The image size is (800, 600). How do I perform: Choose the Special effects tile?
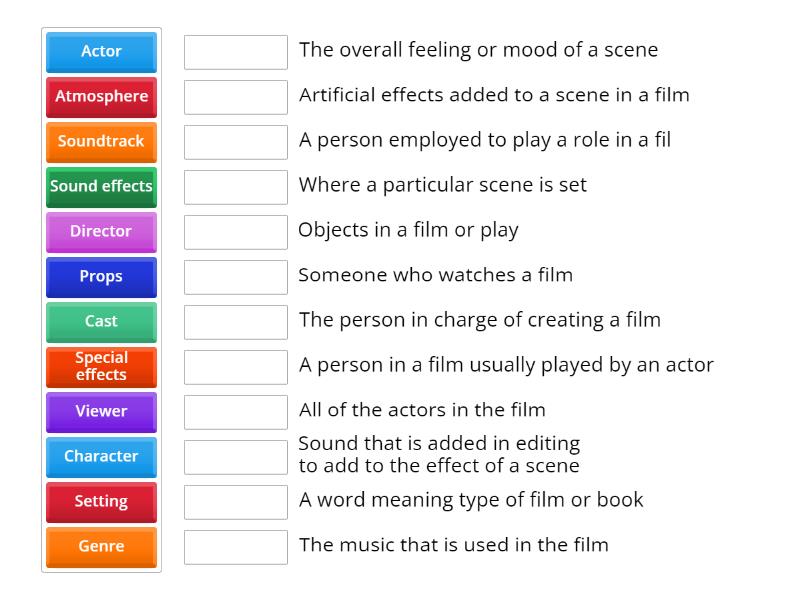point(100,366)
